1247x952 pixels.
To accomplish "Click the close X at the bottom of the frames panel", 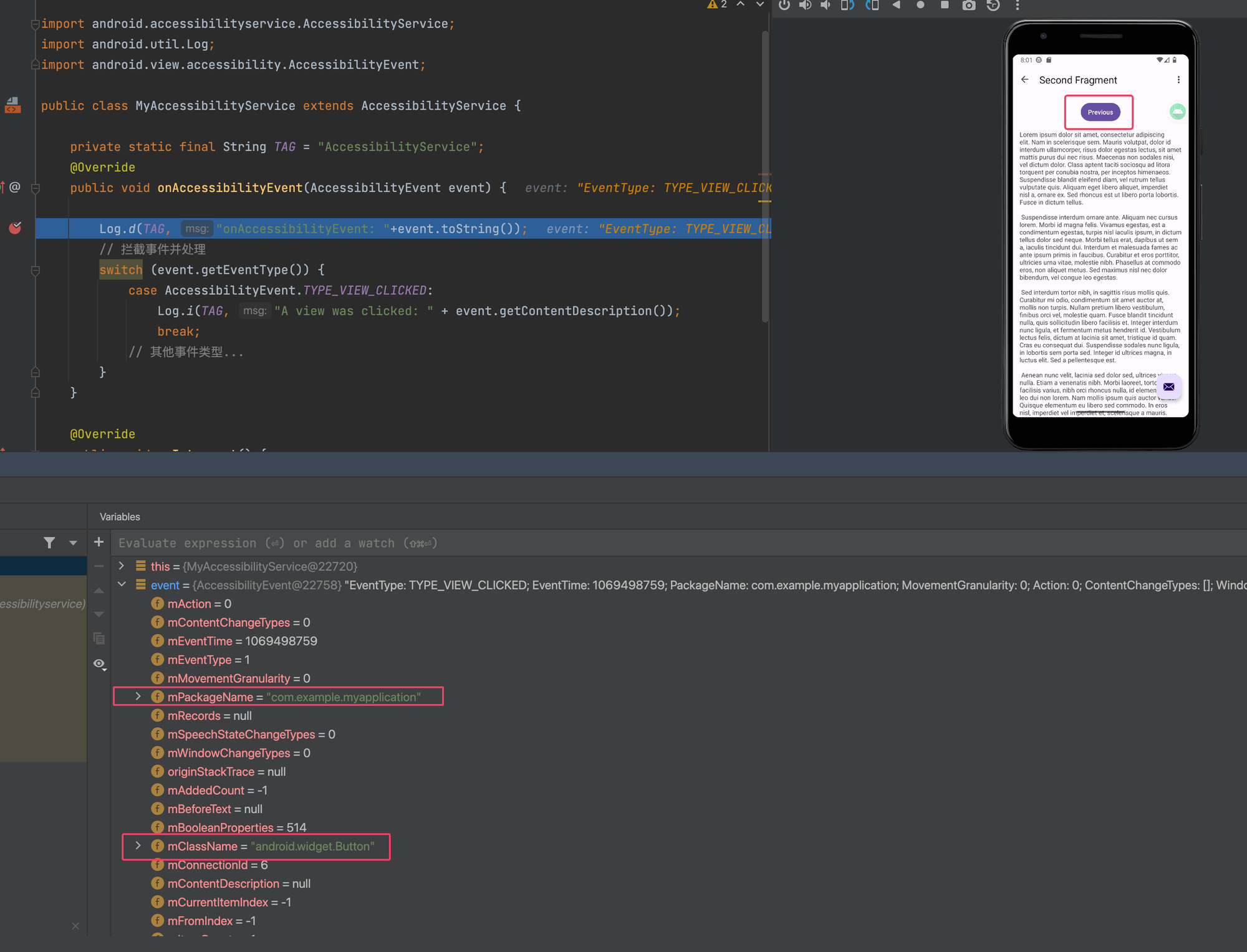I will point(75,926).
